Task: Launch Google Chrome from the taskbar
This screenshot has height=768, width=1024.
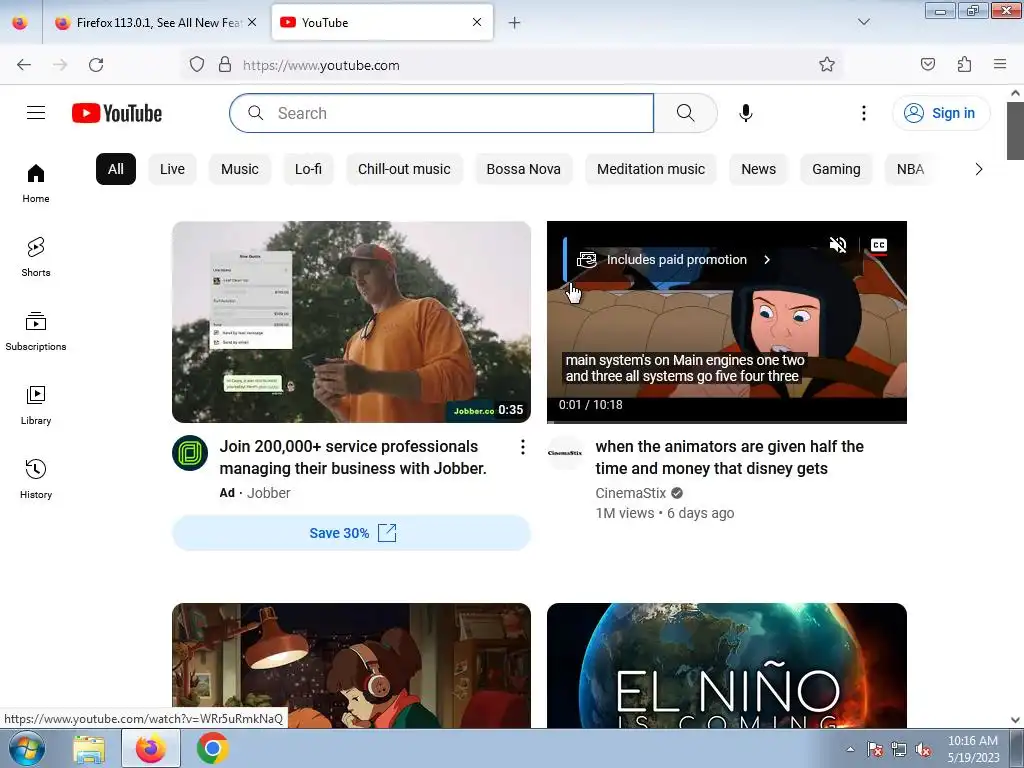Action: click(212, 748)
